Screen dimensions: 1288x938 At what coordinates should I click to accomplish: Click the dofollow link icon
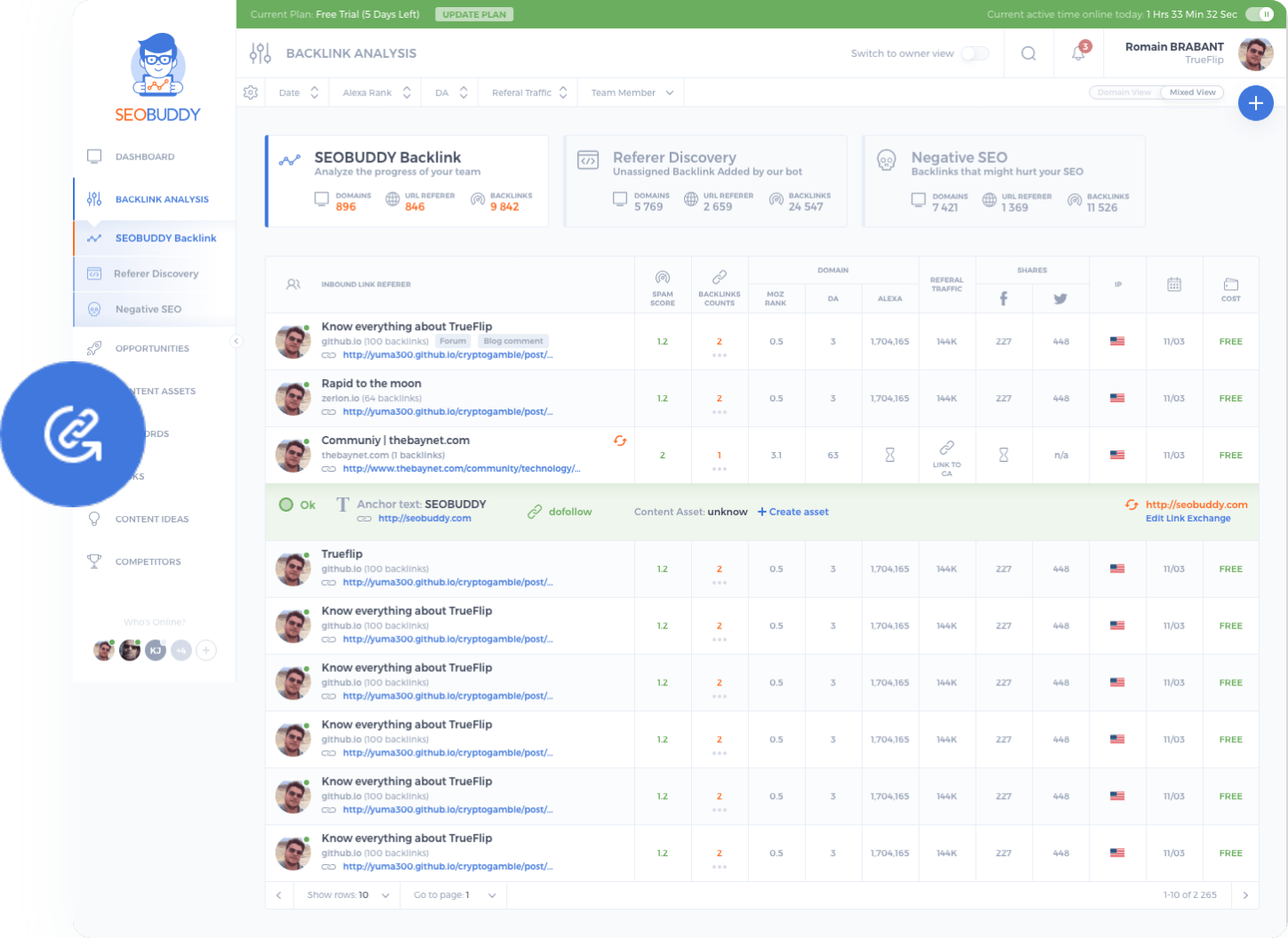pos(535,512)
